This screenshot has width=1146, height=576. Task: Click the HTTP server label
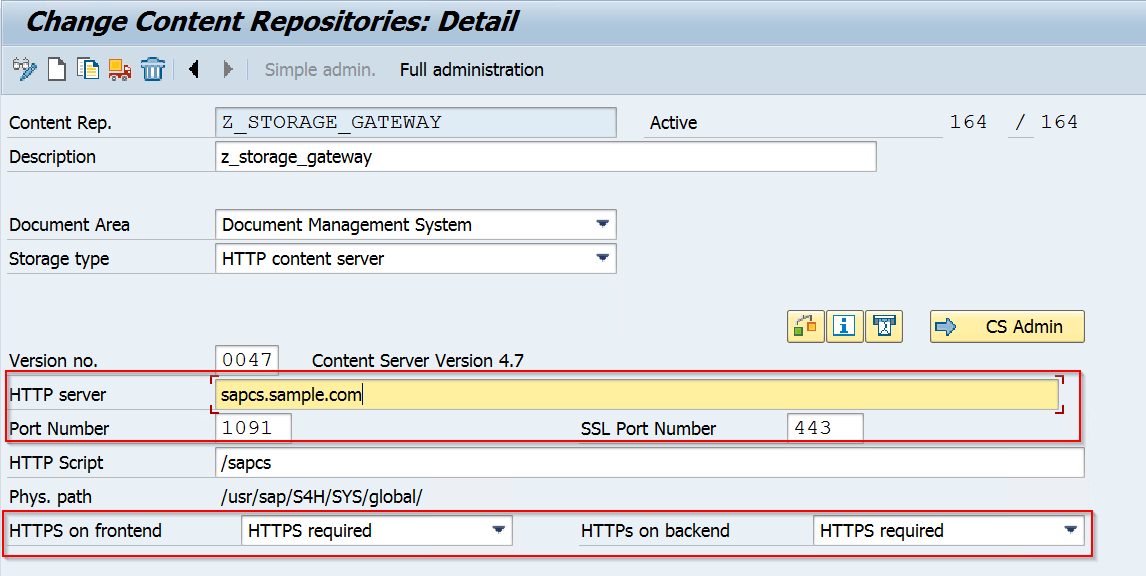pos(58,395)
